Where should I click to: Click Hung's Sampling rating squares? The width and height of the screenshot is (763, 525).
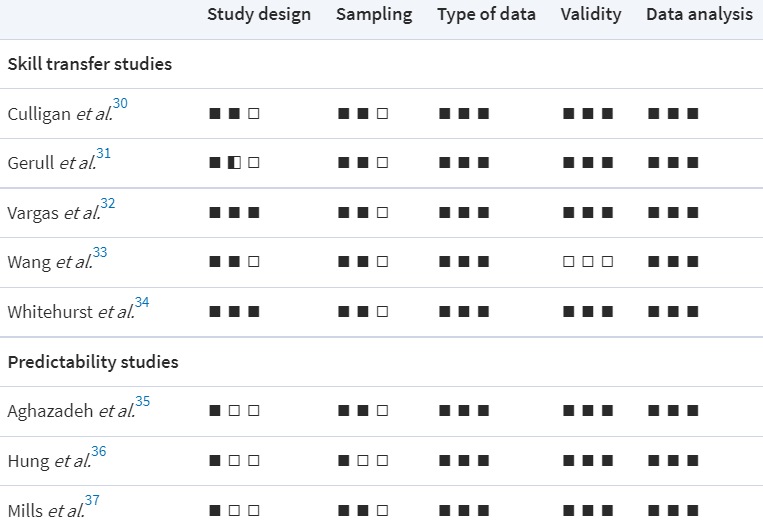(x=363, y=461)
